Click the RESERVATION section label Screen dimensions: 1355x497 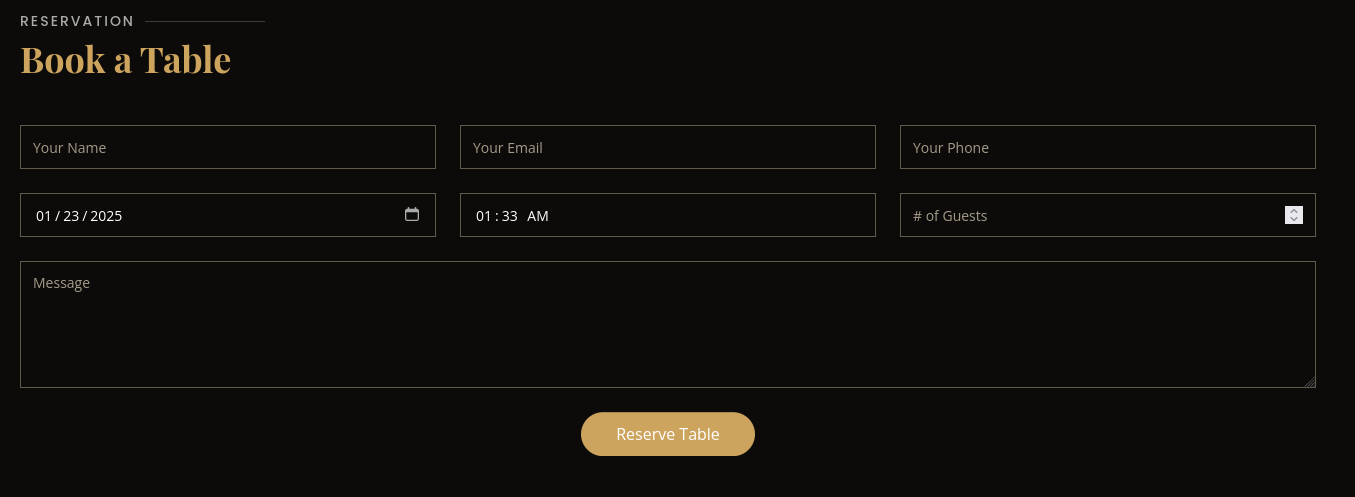[x=77, y=21]
